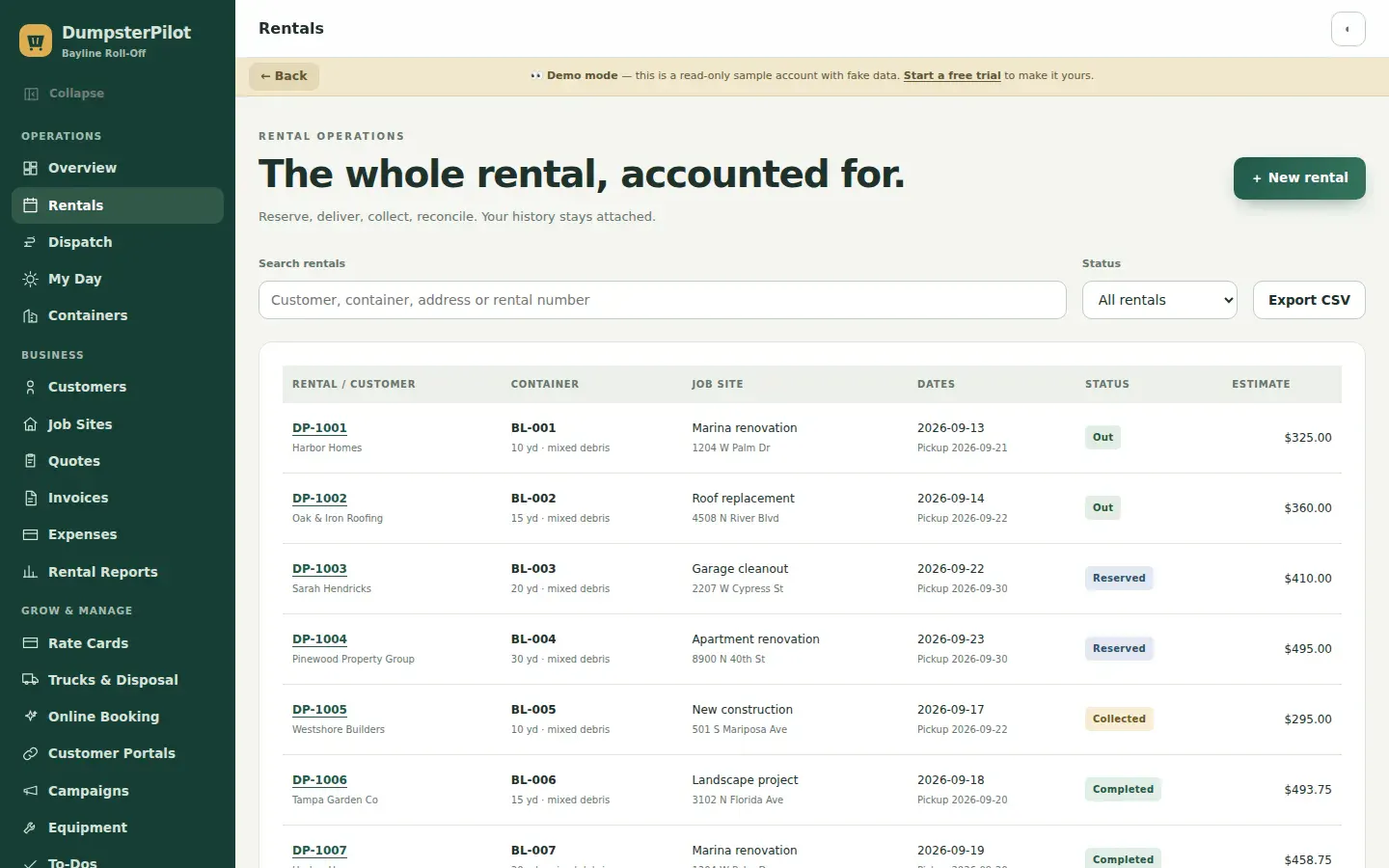
Task: Click the Rentals calendar icon
Action: [31, 205]
